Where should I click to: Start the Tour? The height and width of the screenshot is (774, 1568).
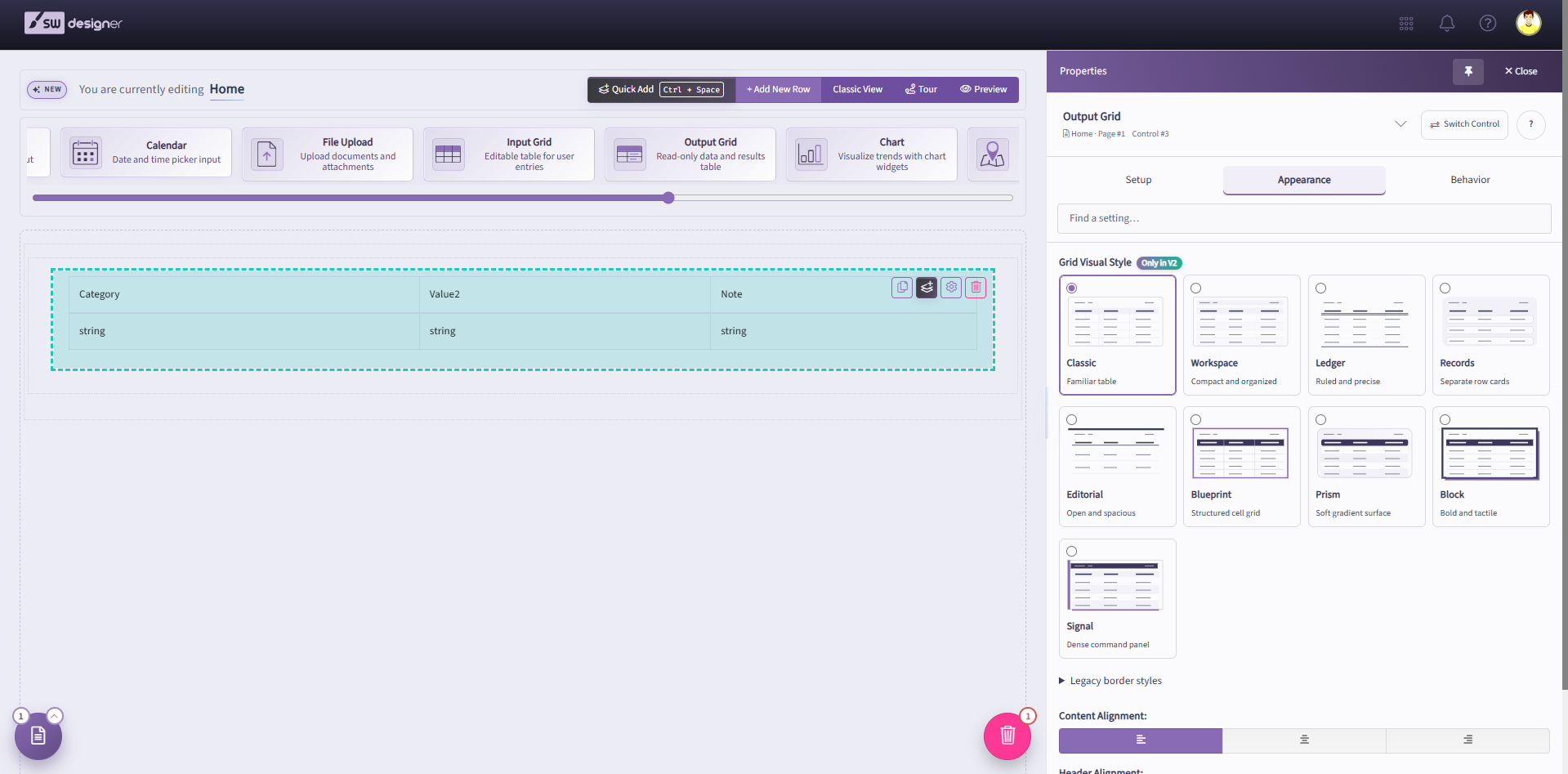tap(921, 90)
